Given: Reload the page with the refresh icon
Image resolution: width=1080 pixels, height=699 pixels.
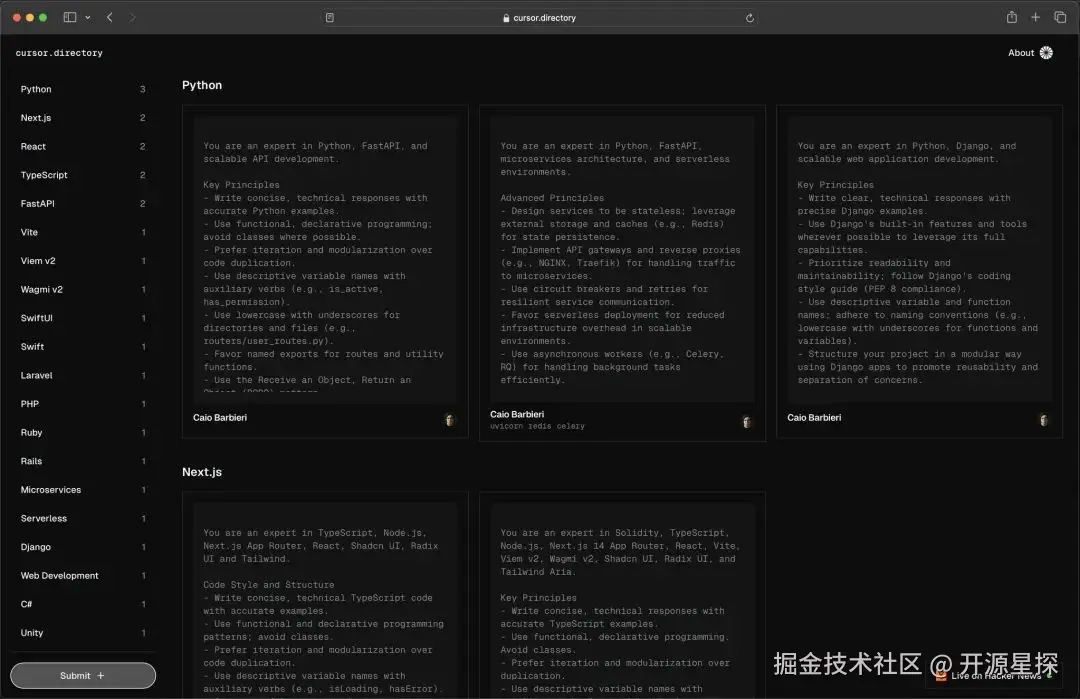Looking at the screenshot, I should [x=749, y=18].
